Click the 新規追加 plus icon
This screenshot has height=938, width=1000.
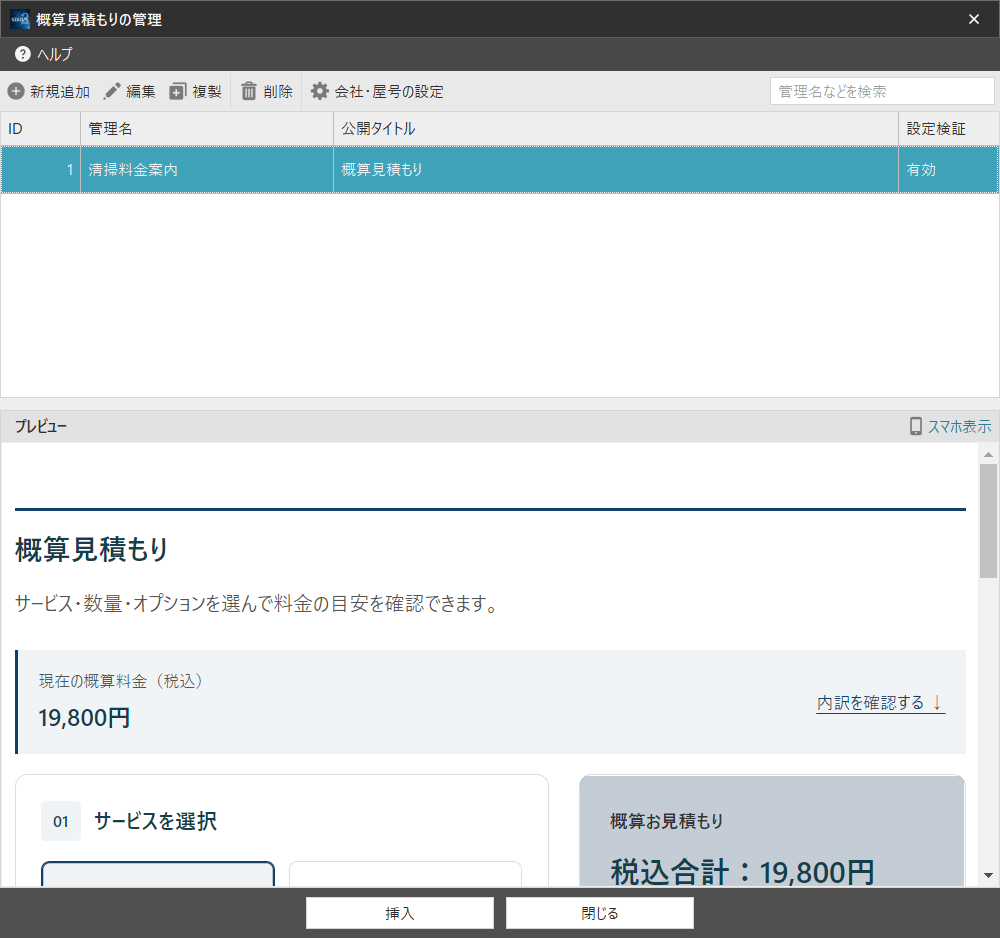coord(16,91)
